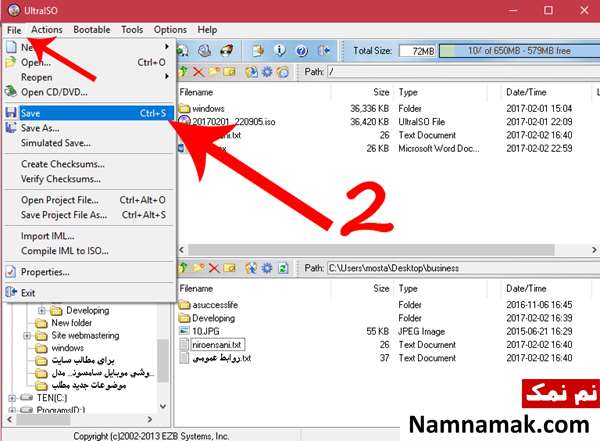This screenshot has width=600, height=441.
Task: Click the Save As icon in menu
Action: pos(11,127)
